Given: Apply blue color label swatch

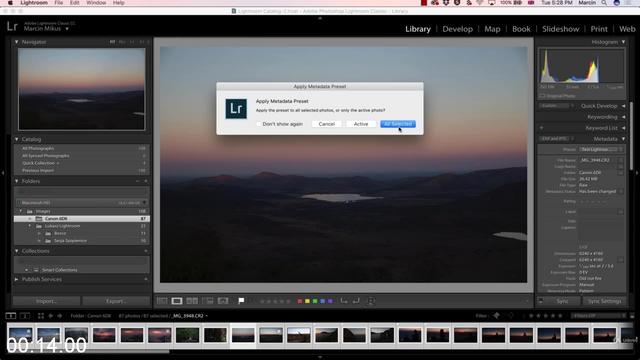Looking at the screenshot, I should [x=322, y=301].
